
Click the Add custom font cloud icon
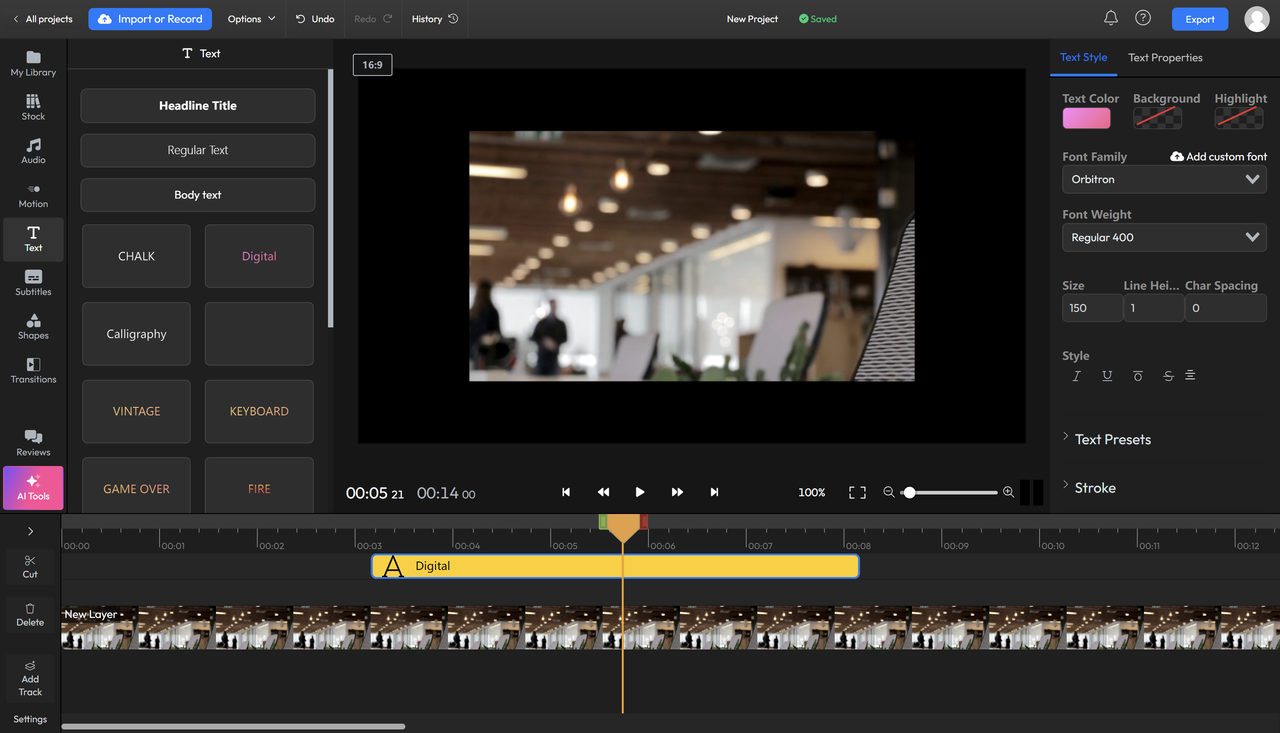pyautogui.click(x=1177, y=157)
